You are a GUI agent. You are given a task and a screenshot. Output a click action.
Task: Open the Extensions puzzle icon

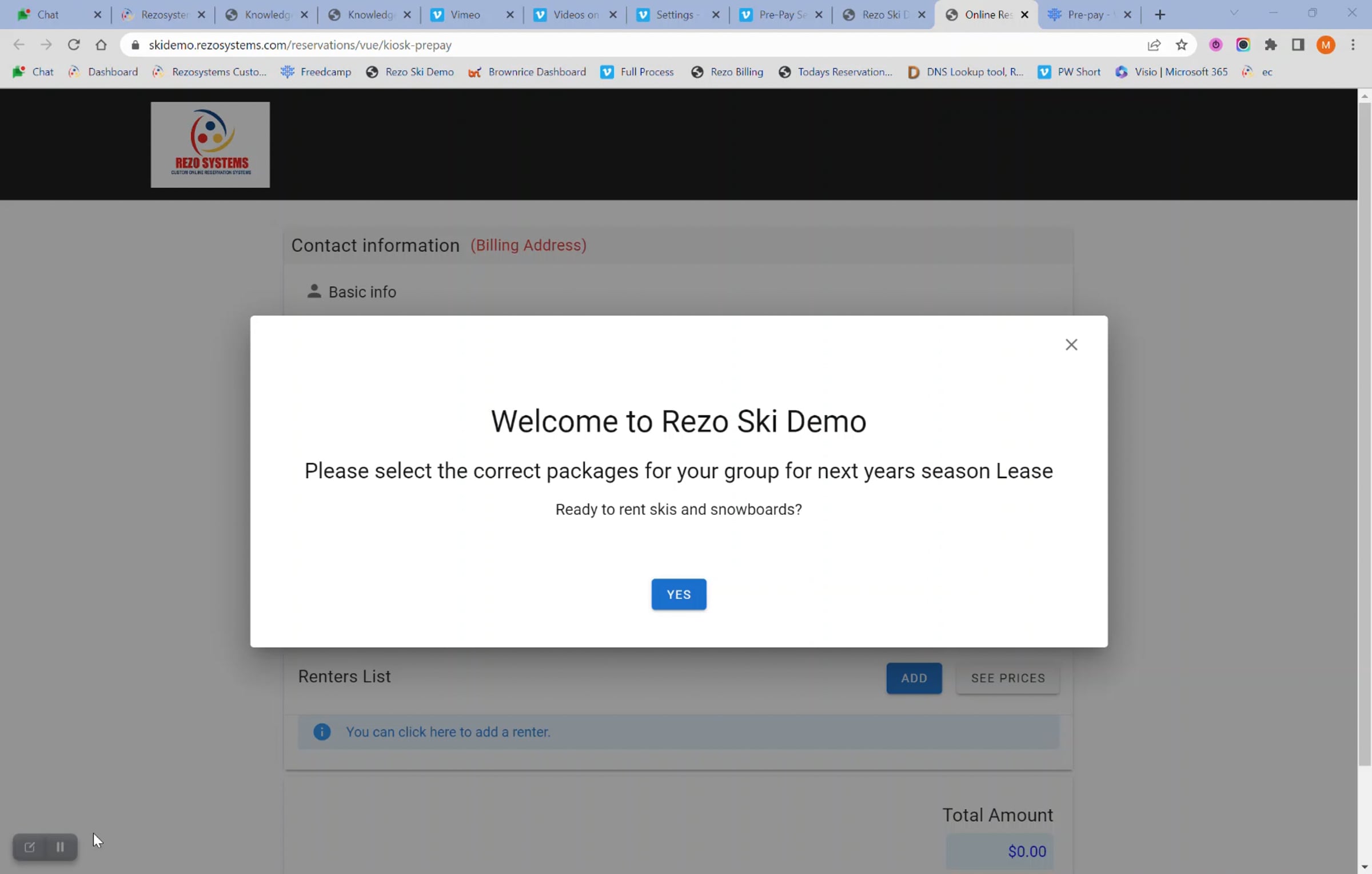pos(1271,45)
